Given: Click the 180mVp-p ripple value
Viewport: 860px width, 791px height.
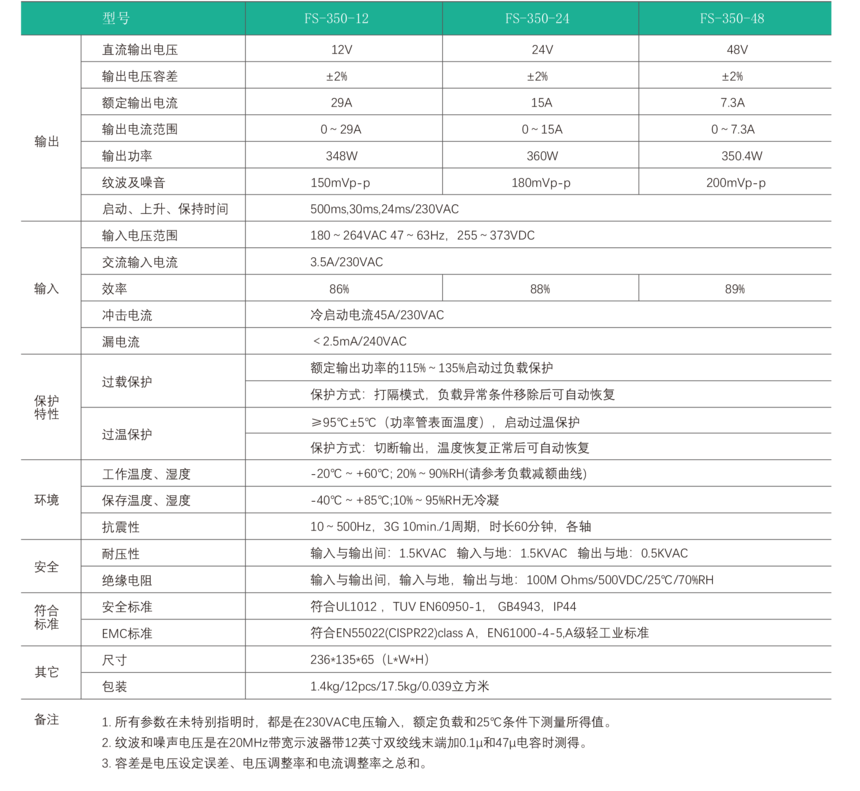Looking at the screenshot, I should pos(541,183).
